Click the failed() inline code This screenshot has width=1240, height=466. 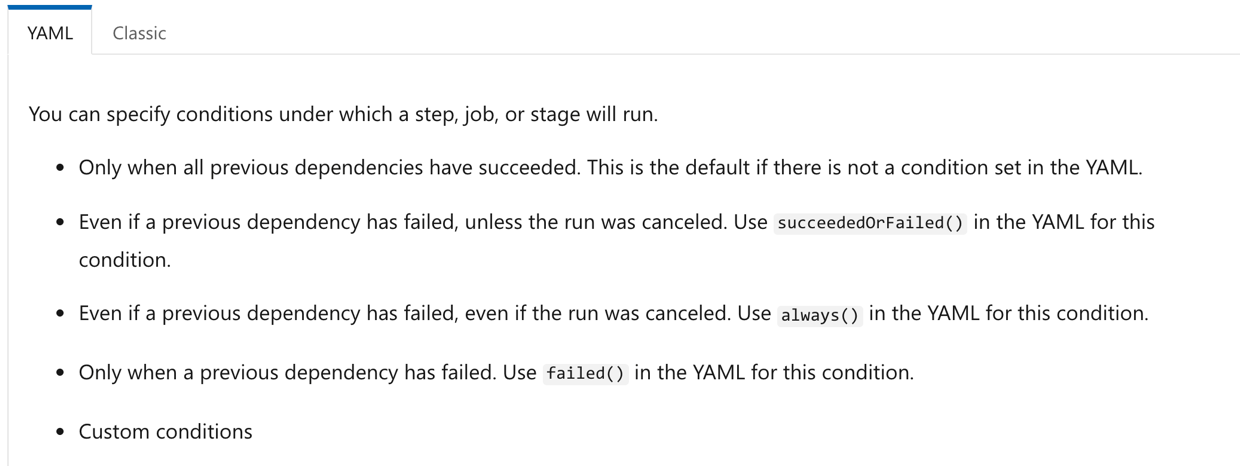[585, 374]
